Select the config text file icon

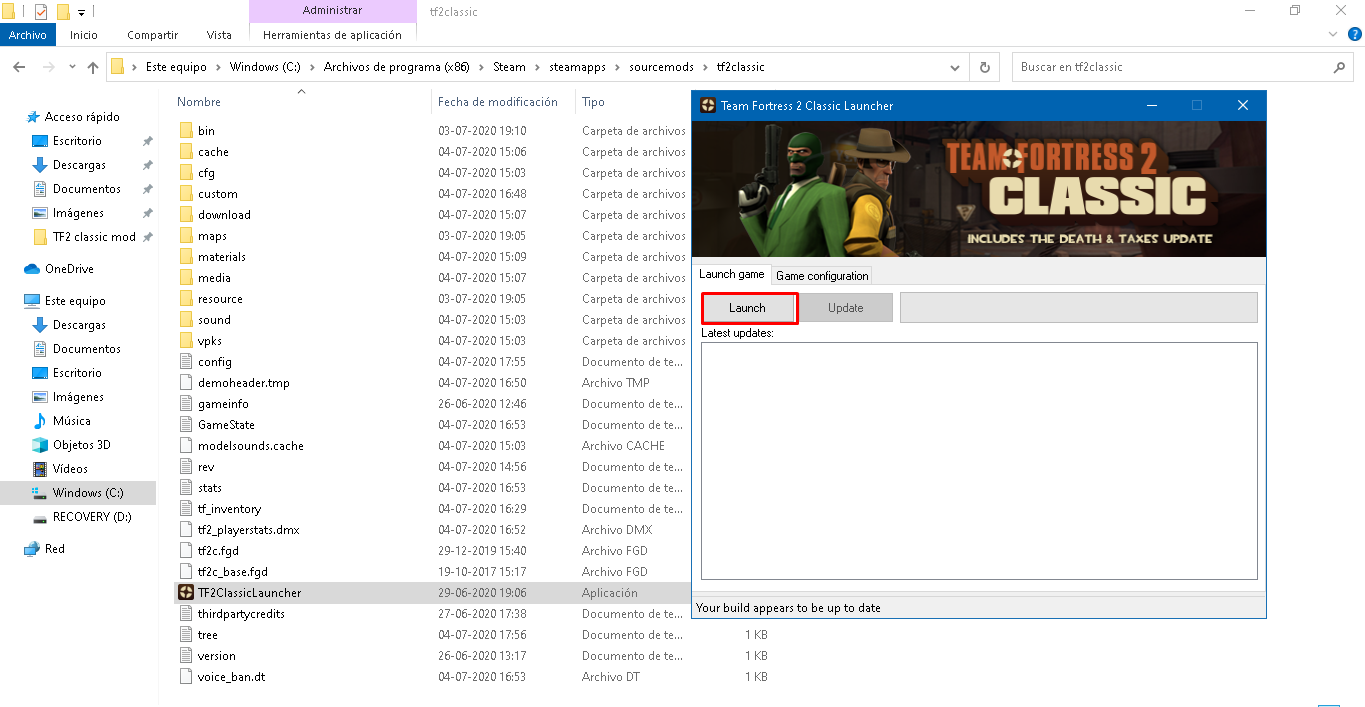pos(185,362)
